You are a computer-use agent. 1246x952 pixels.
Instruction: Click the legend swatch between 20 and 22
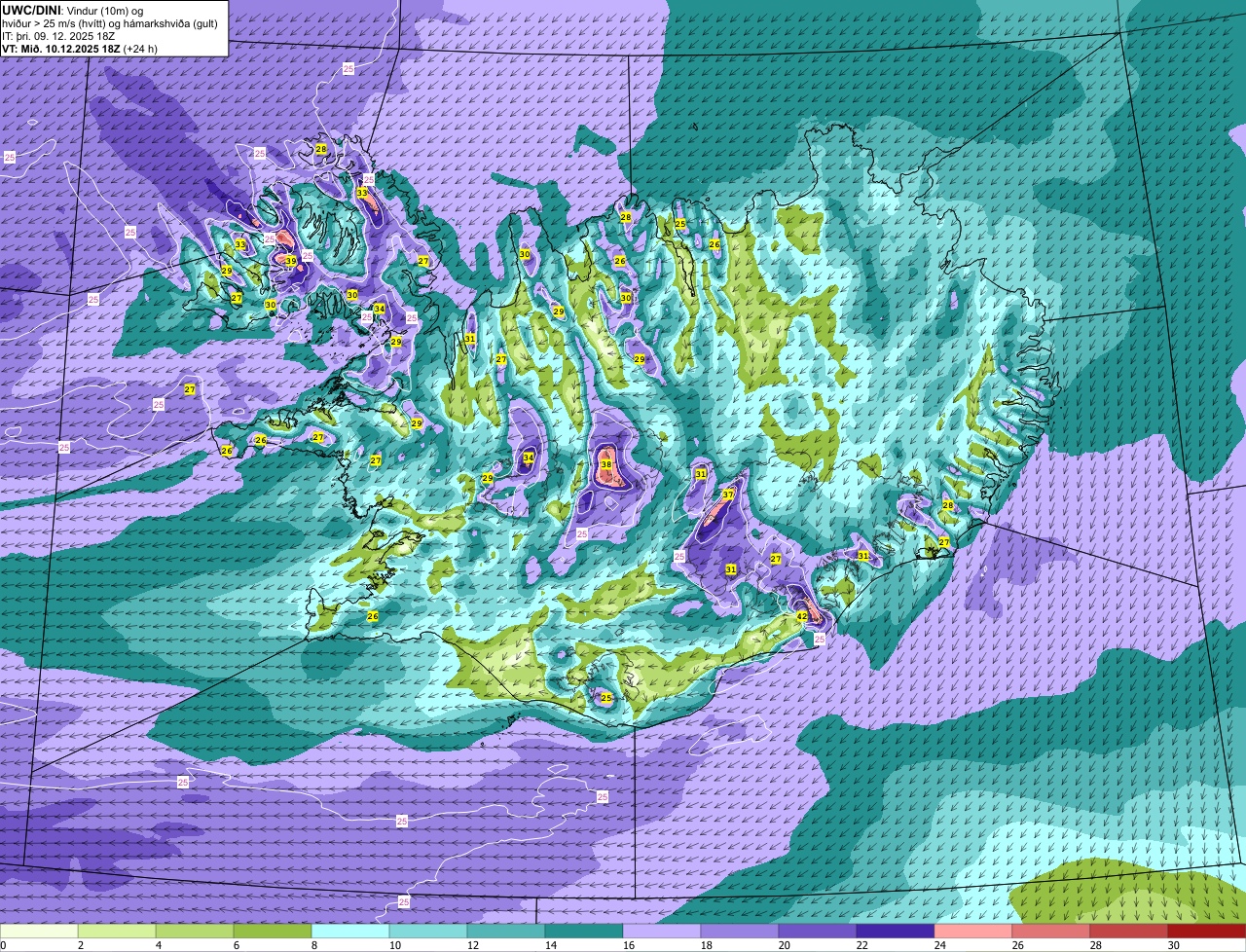pos(818,932)
